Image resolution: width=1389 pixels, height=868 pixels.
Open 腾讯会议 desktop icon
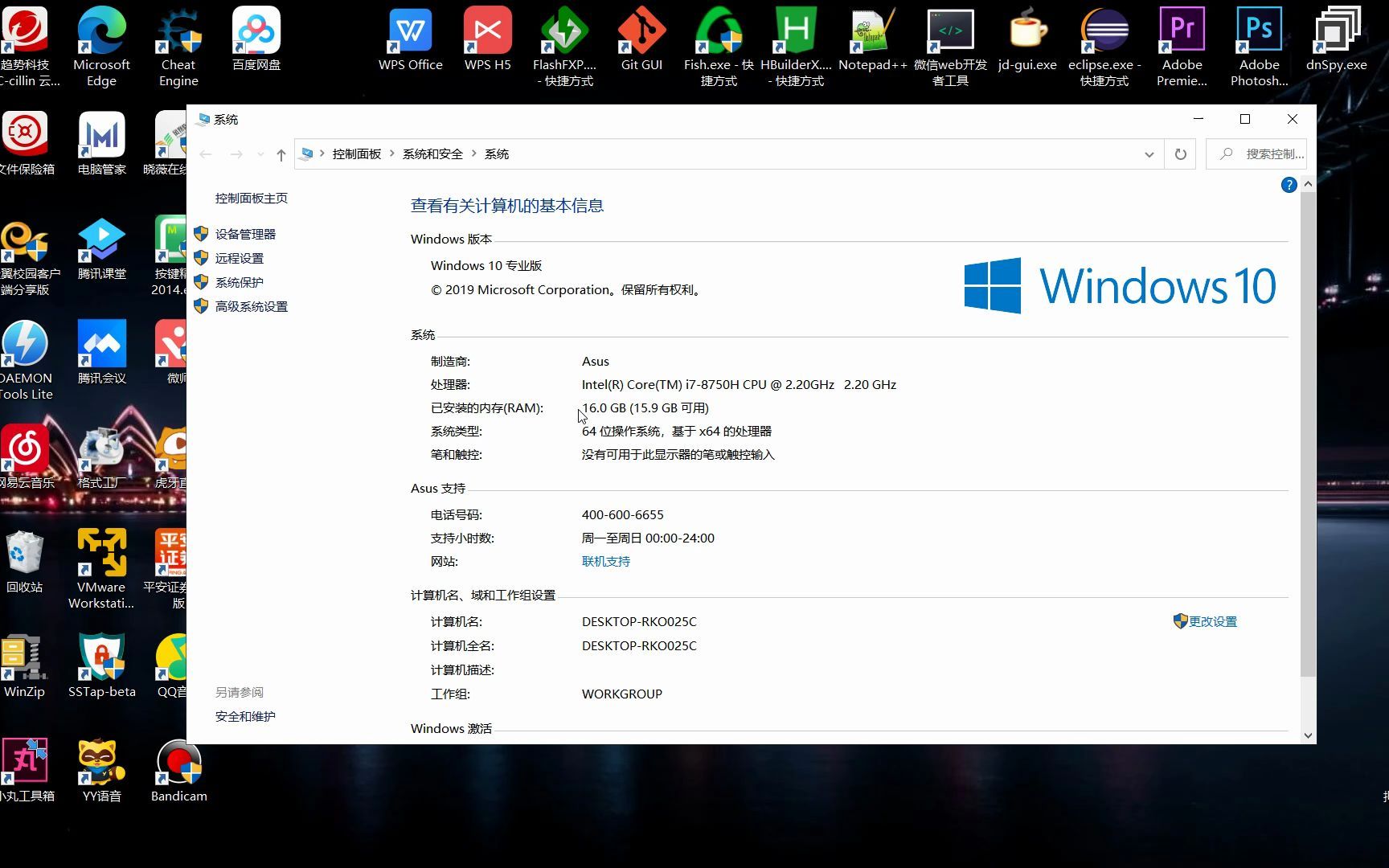coord(101,352)
